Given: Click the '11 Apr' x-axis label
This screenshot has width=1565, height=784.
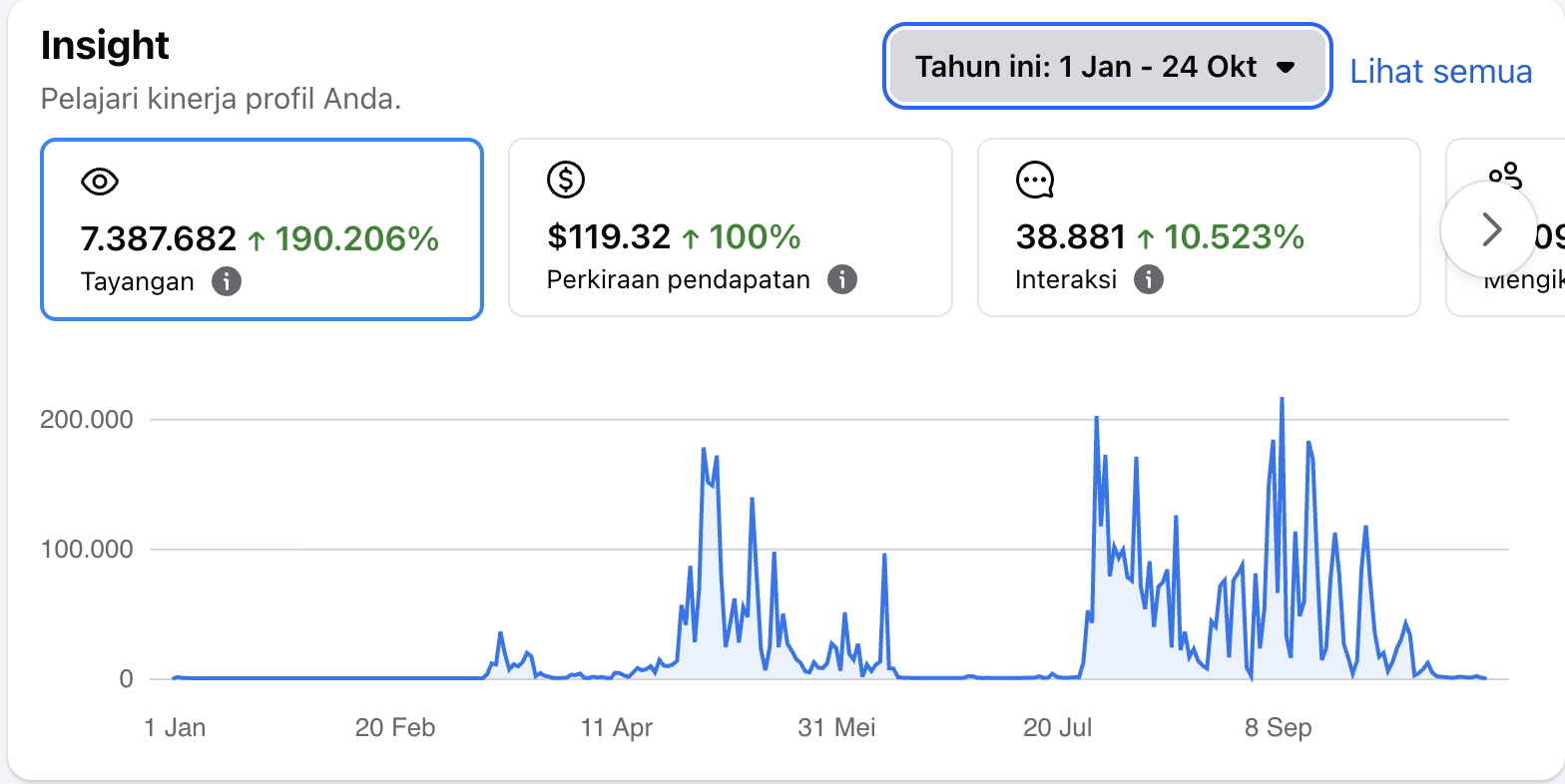Looking at the screenshot, I should coord(617,728).
